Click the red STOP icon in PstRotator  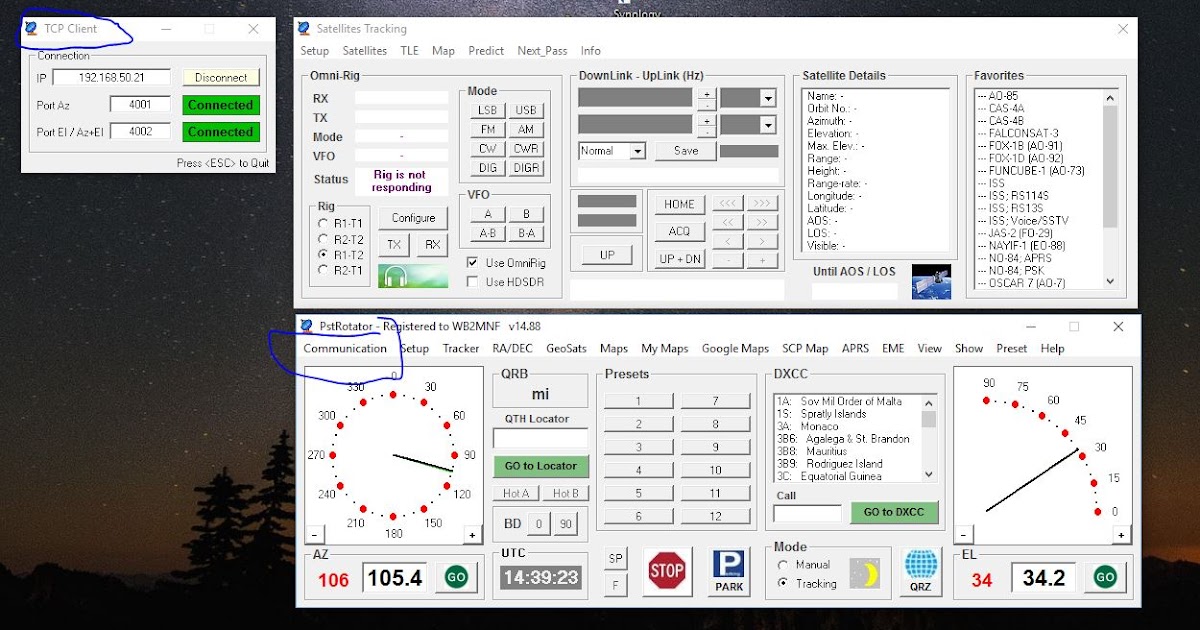(x=666, y=572)
